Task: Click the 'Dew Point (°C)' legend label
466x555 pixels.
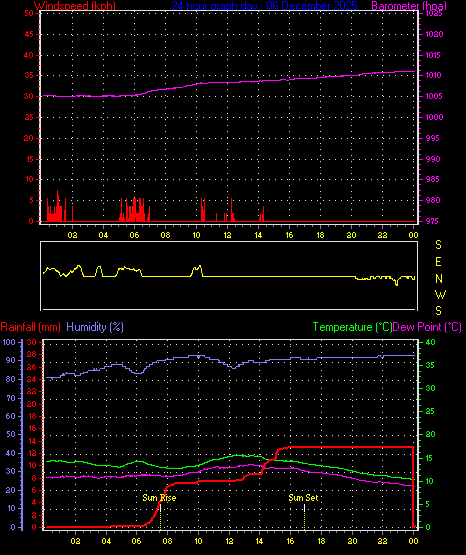Action: (x=427, y=327)
